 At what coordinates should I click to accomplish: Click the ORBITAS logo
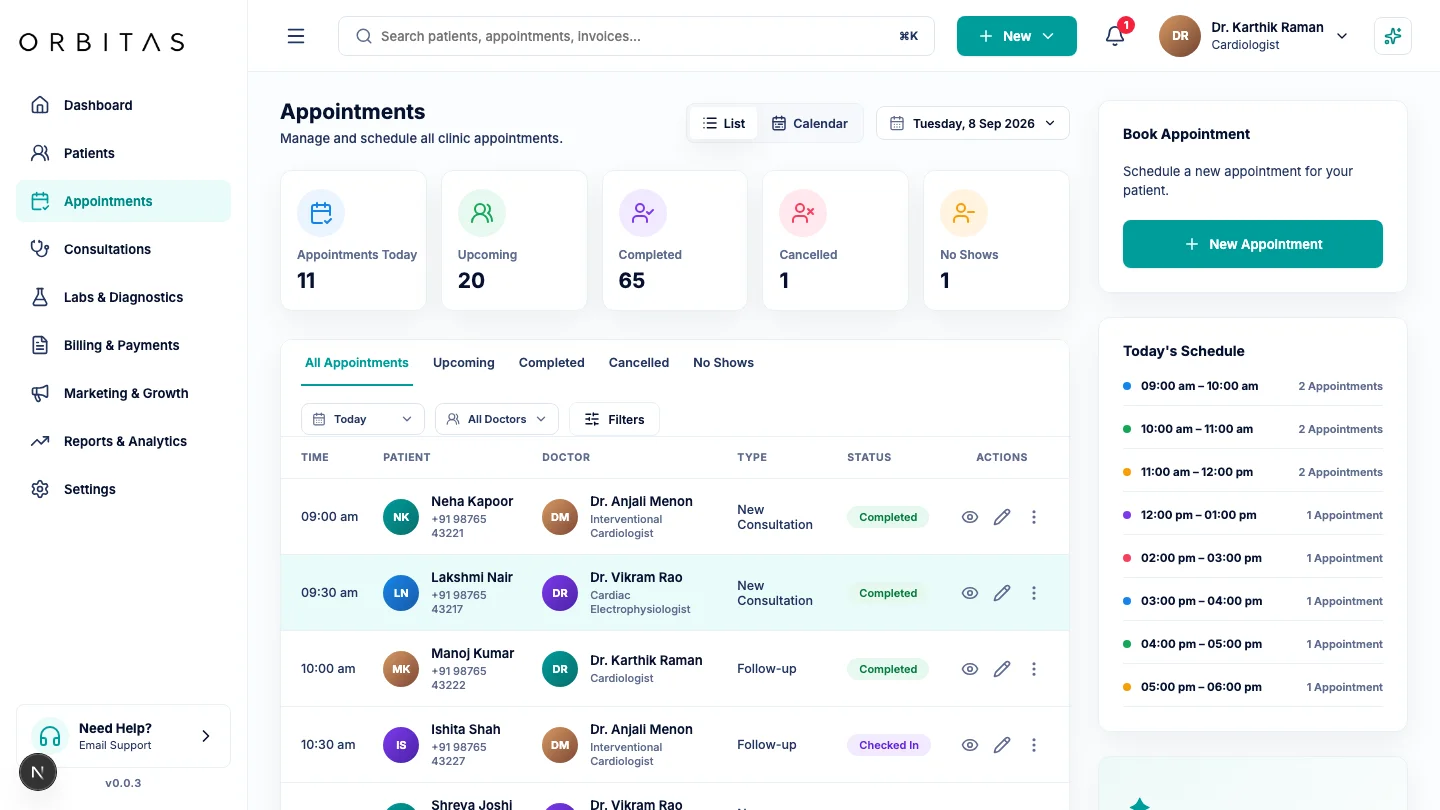(102, 42)
